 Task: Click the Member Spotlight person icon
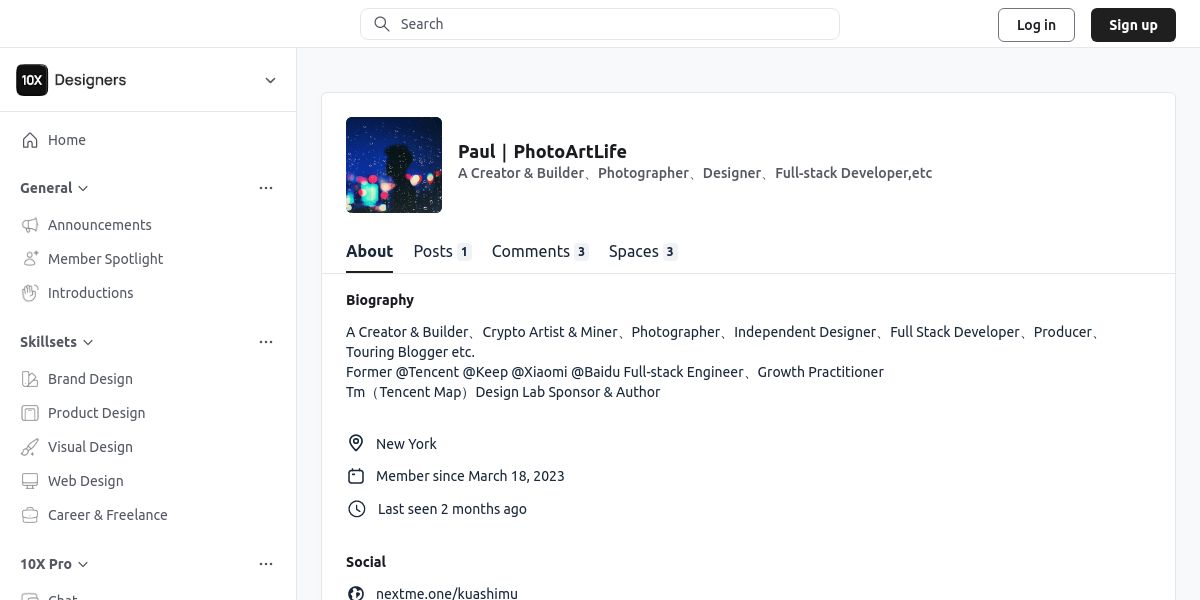(x=30, y=259)
